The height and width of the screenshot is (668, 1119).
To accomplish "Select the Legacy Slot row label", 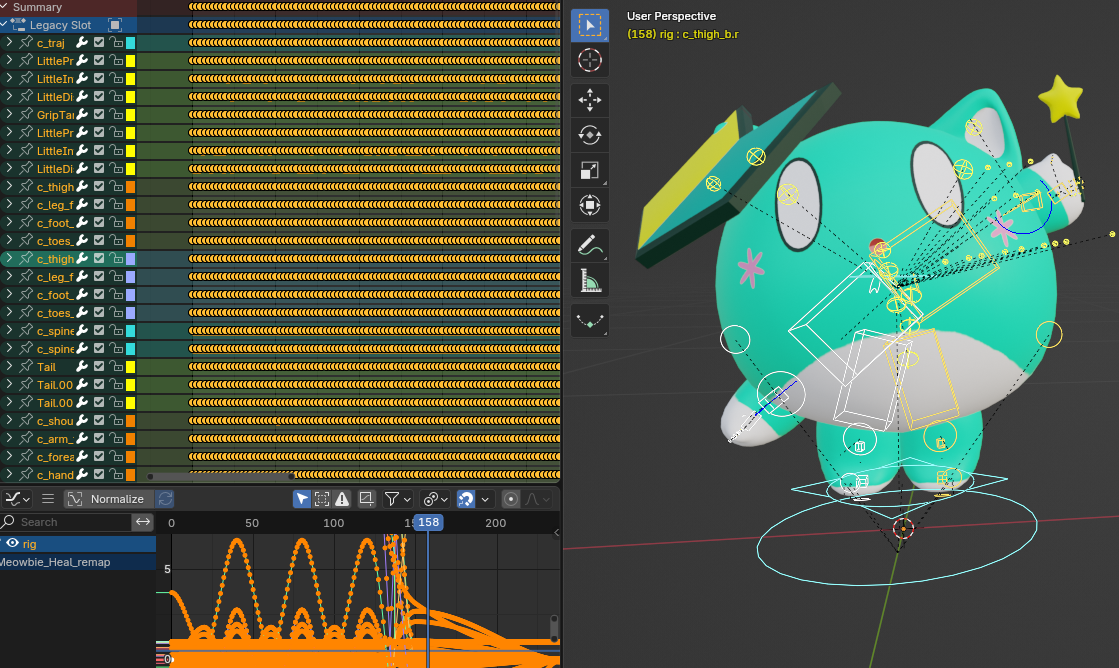I will click(61, 24).
